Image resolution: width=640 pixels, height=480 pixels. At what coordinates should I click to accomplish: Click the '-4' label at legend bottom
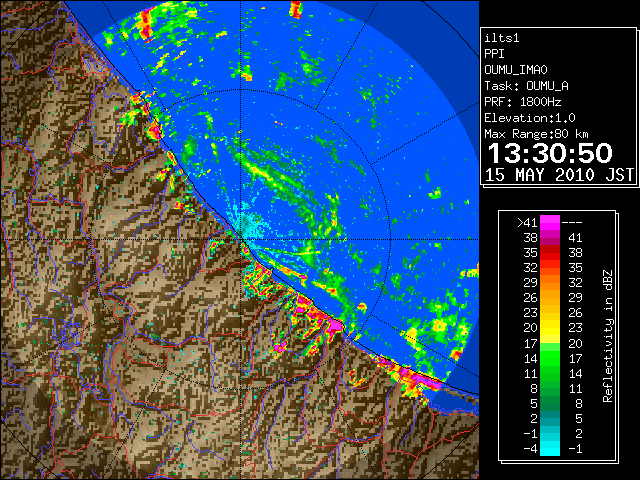(530, 449)
